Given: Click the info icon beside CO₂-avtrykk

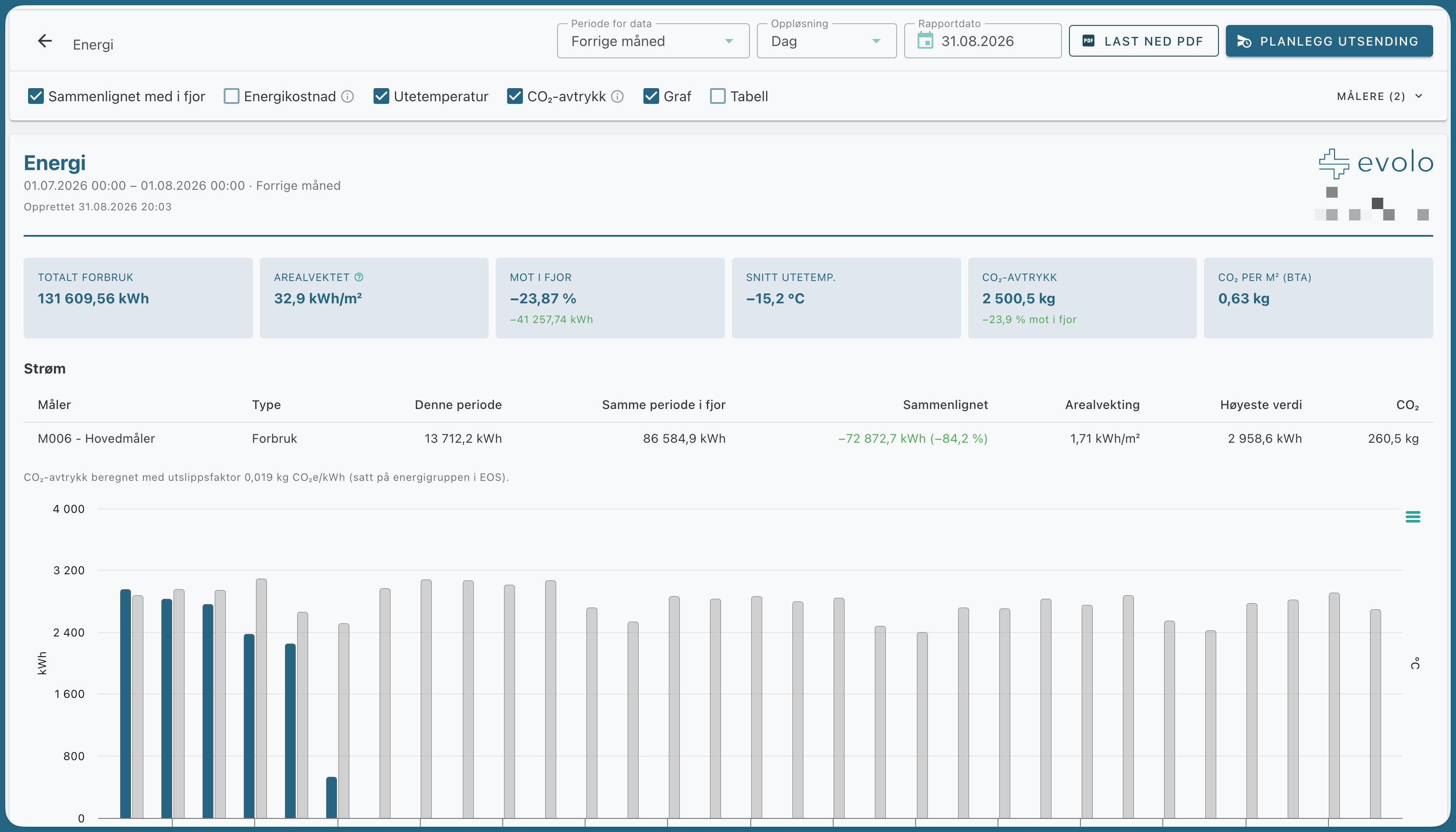Looking at the screenshot, I should [x=618, y=96].
